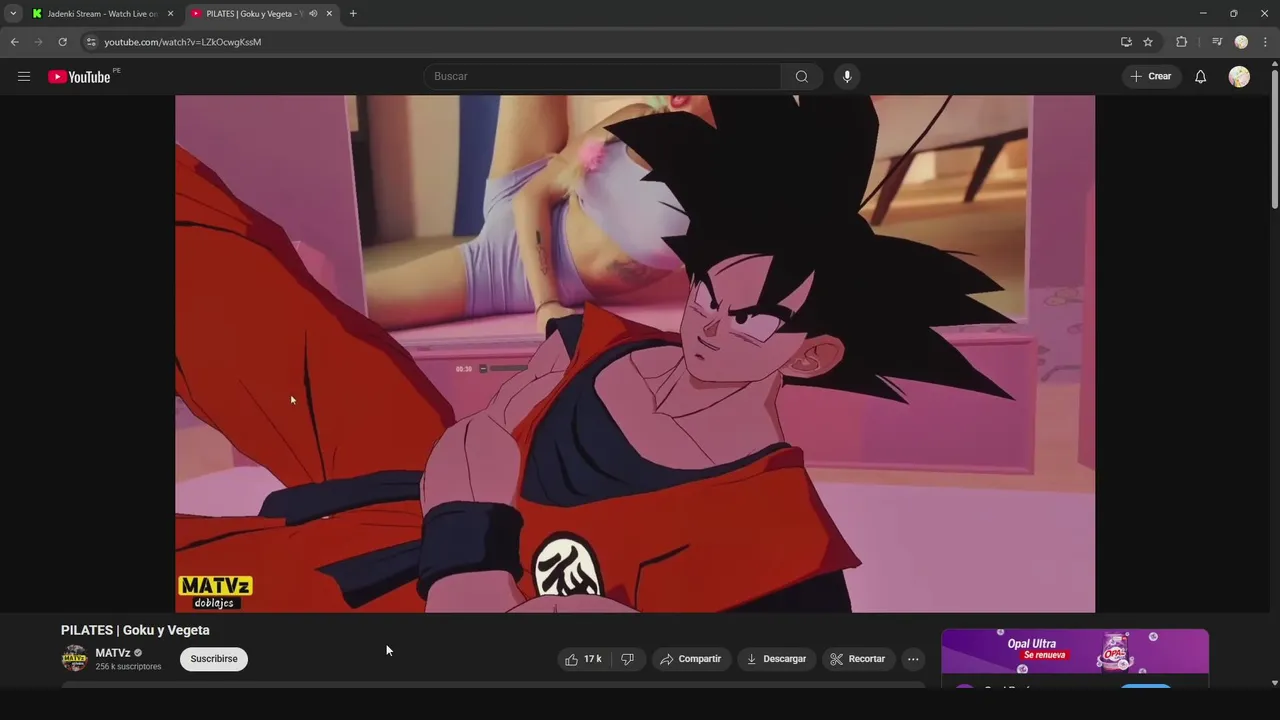
Task: Expand the tab search dropdown arrow
Action: (x=13, y=14)
